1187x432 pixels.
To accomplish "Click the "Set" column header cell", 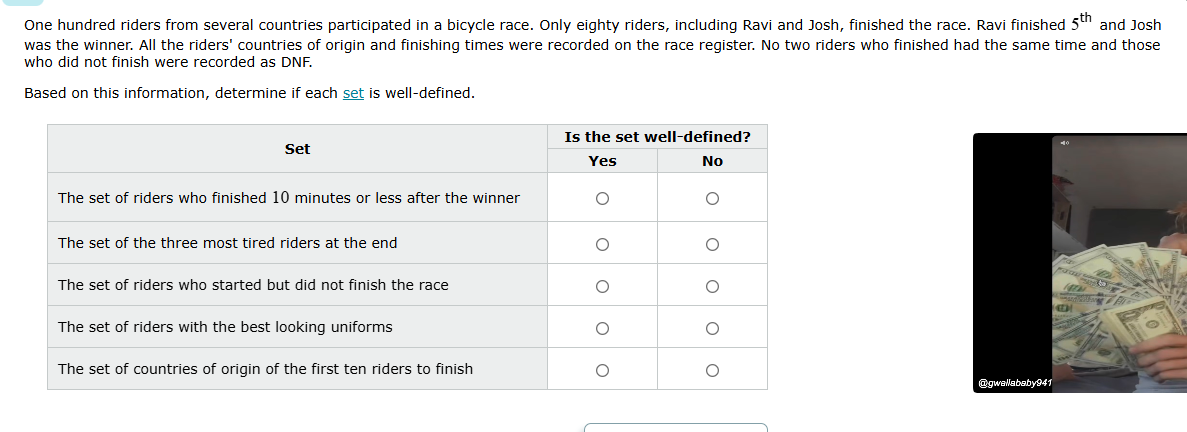I will (297, 149).
